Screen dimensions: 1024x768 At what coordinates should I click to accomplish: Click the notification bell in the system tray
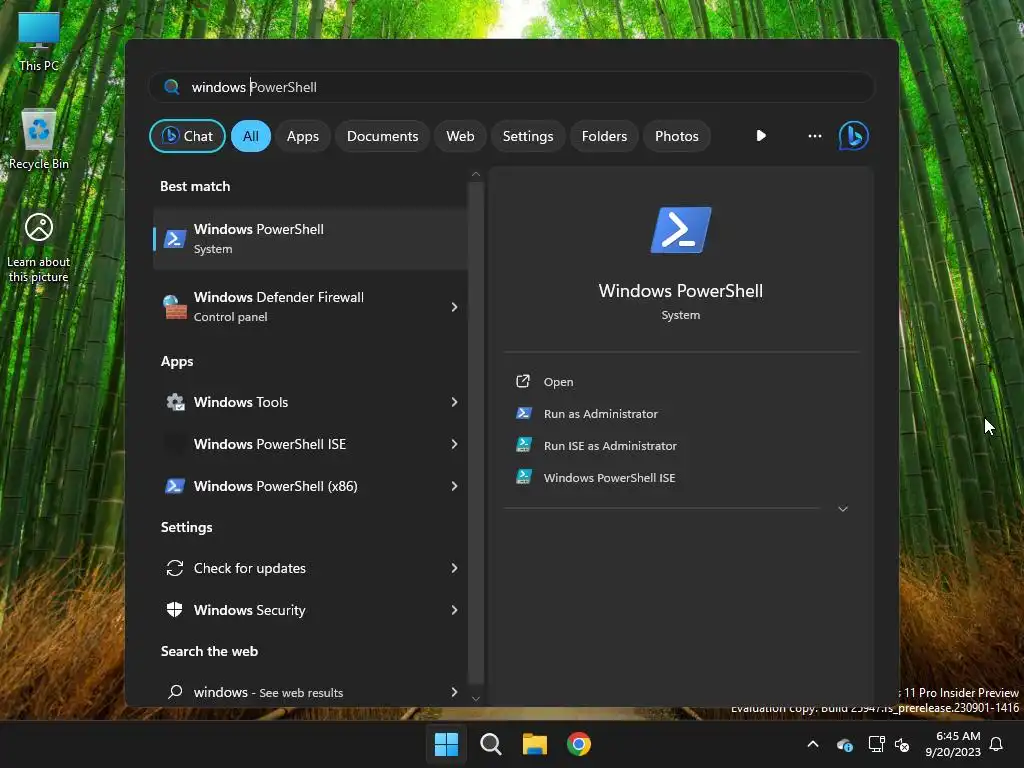[x=996, y=744]
